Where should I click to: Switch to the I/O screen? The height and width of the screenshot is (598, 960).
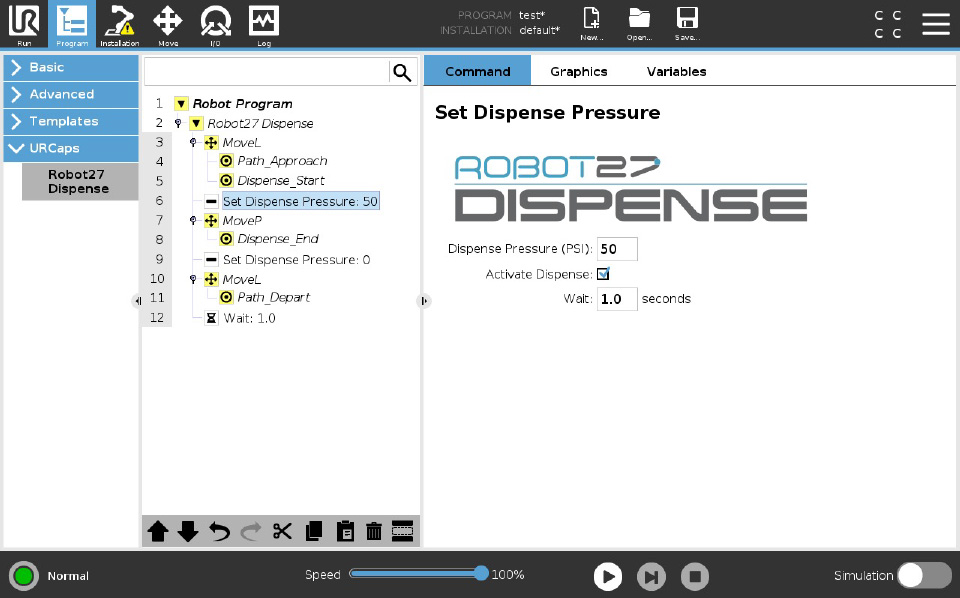coord(215,24)
